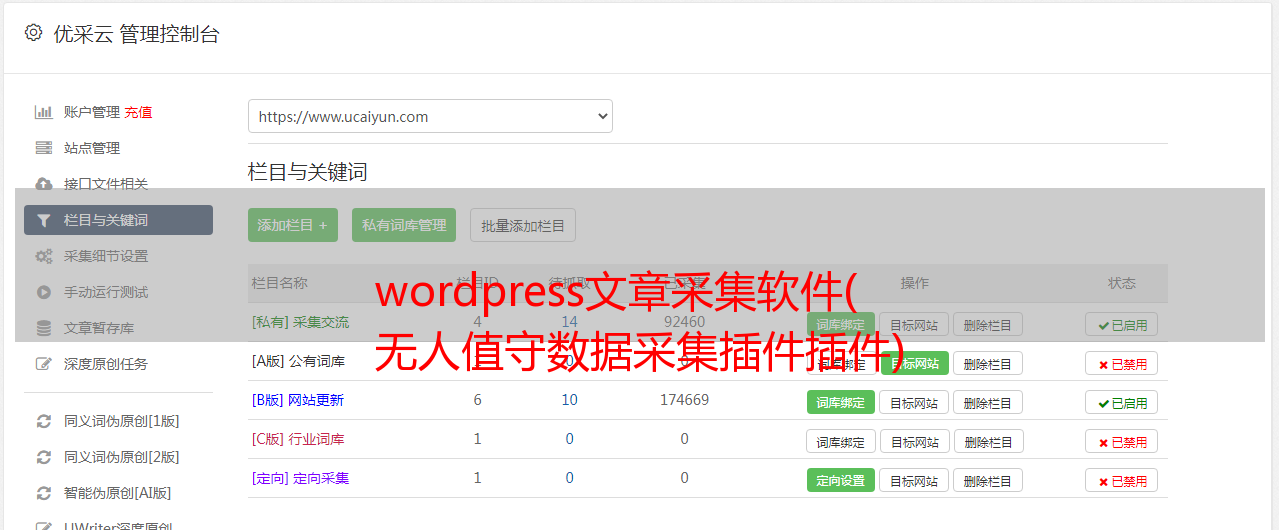Click the 栏目与关键词 page heading
Viewport: 1279px width, 530px height.
307,172
